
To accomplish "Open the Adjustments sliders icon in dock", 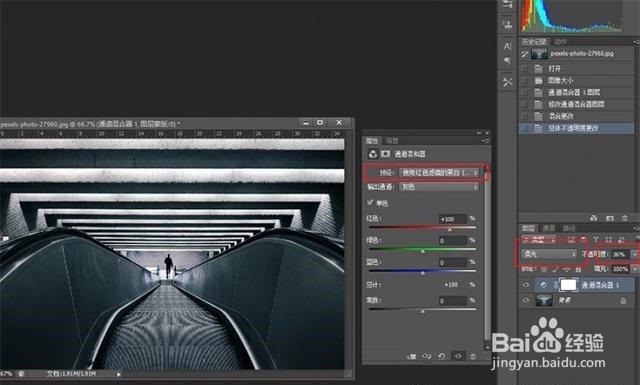I will pyautogui.click(x=507, y=4).
